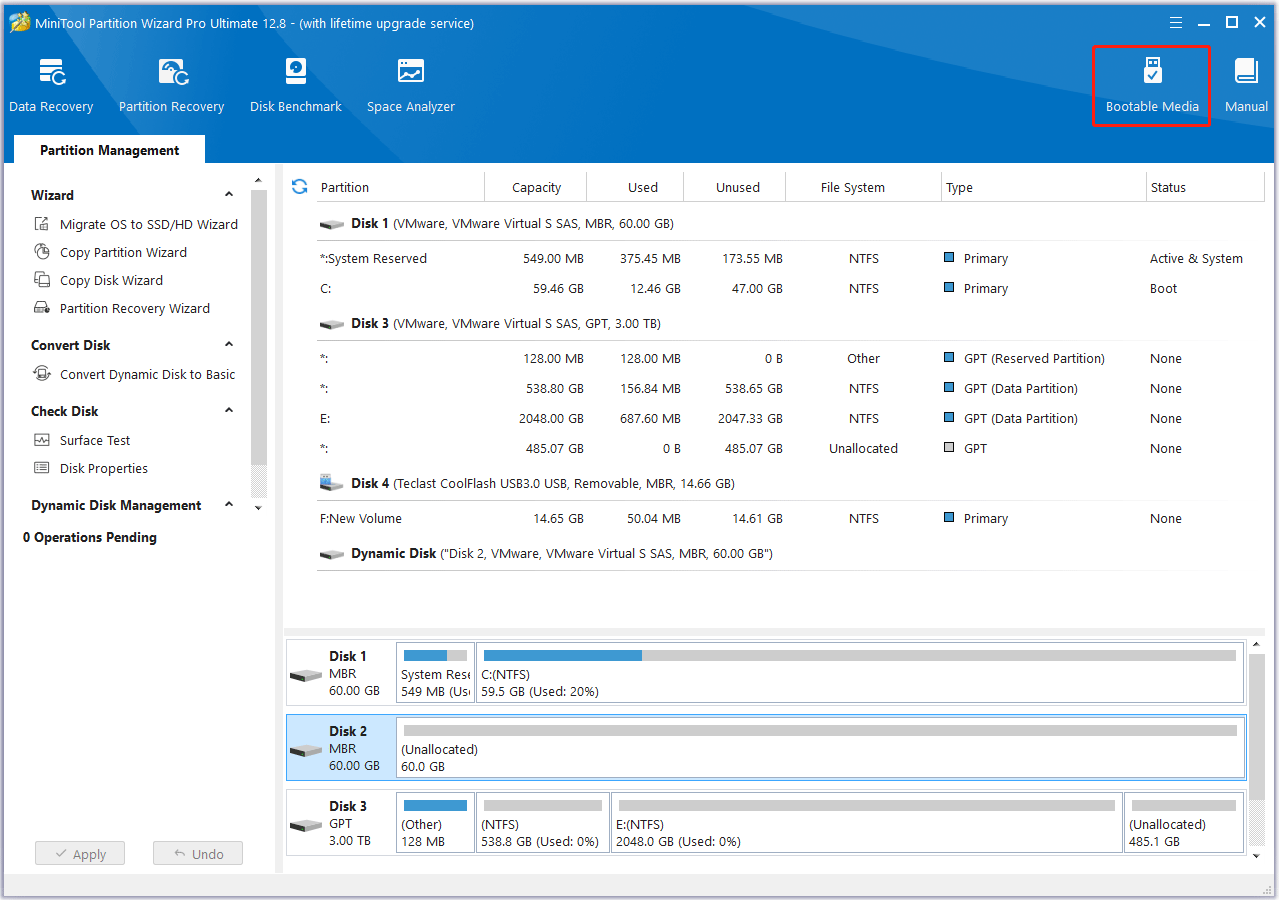Select the F:New Volume partition row
1279x900 pixels.
coord(790,518)
